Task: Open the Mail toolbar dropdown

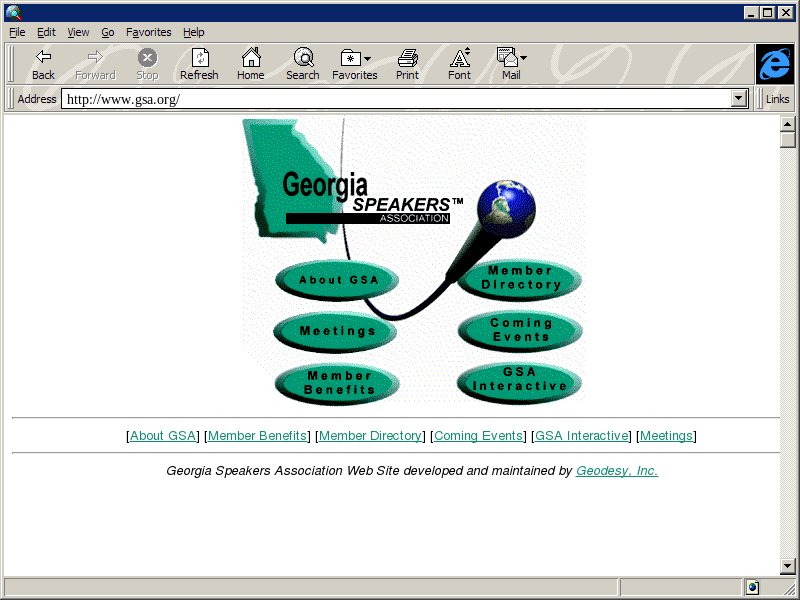Action: coord(511,64)
